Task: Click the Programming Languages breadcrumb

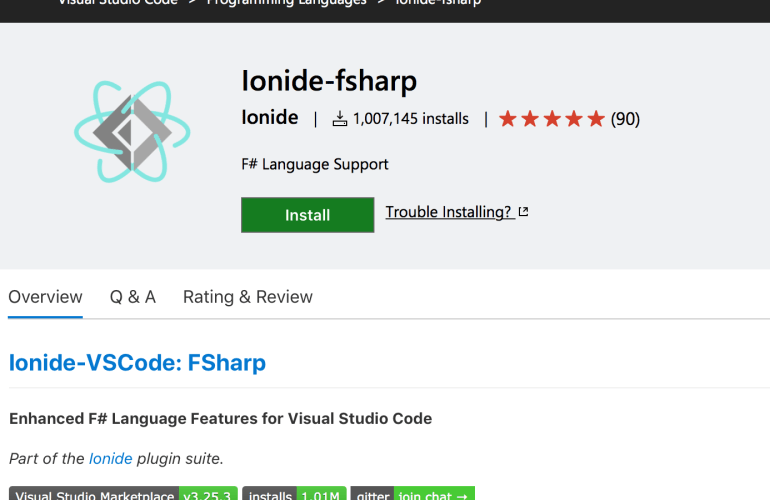Action: tap(286, 3)
